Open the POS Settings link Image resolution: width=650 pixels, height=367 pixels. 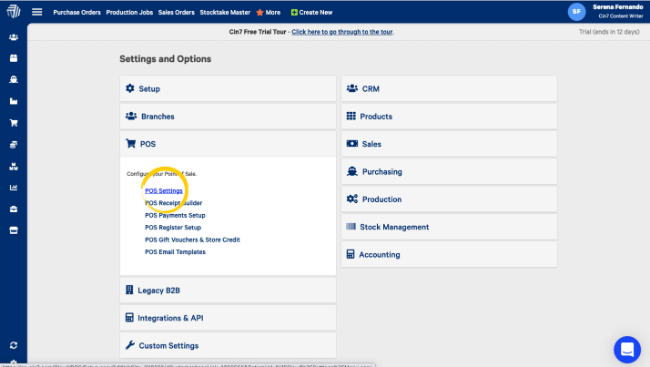164,191
